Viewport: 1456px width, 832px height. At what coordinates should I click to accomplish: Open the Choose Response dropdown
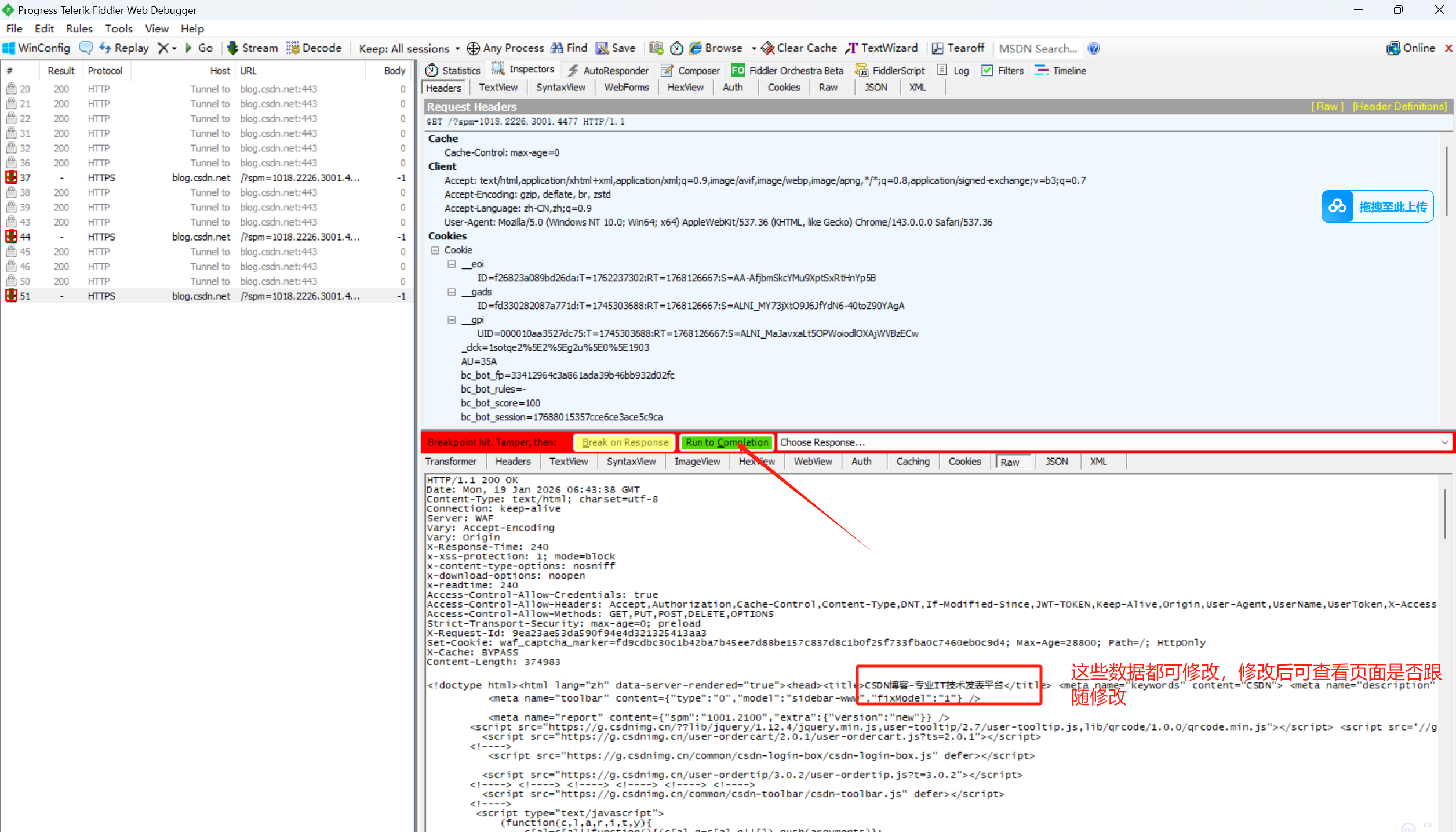pyautogui.click(x=1444, y=442)
